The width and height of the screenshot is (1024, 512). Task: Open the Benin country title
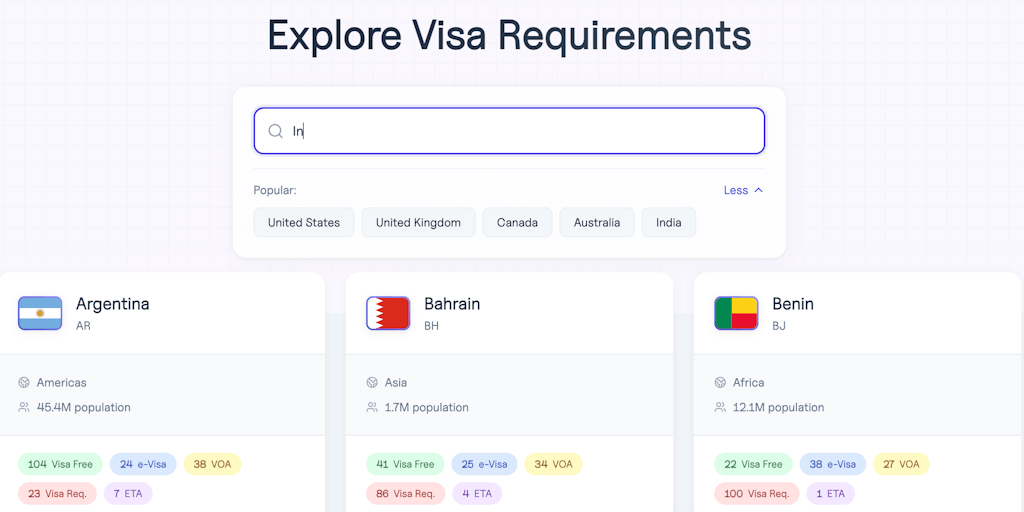pos(793,304)
